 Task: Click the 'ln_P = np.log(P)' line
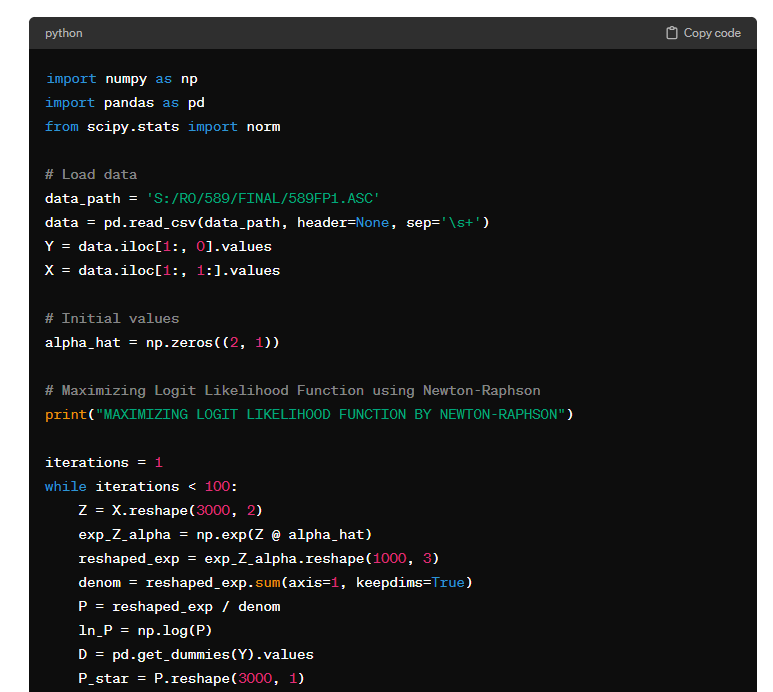145,631
